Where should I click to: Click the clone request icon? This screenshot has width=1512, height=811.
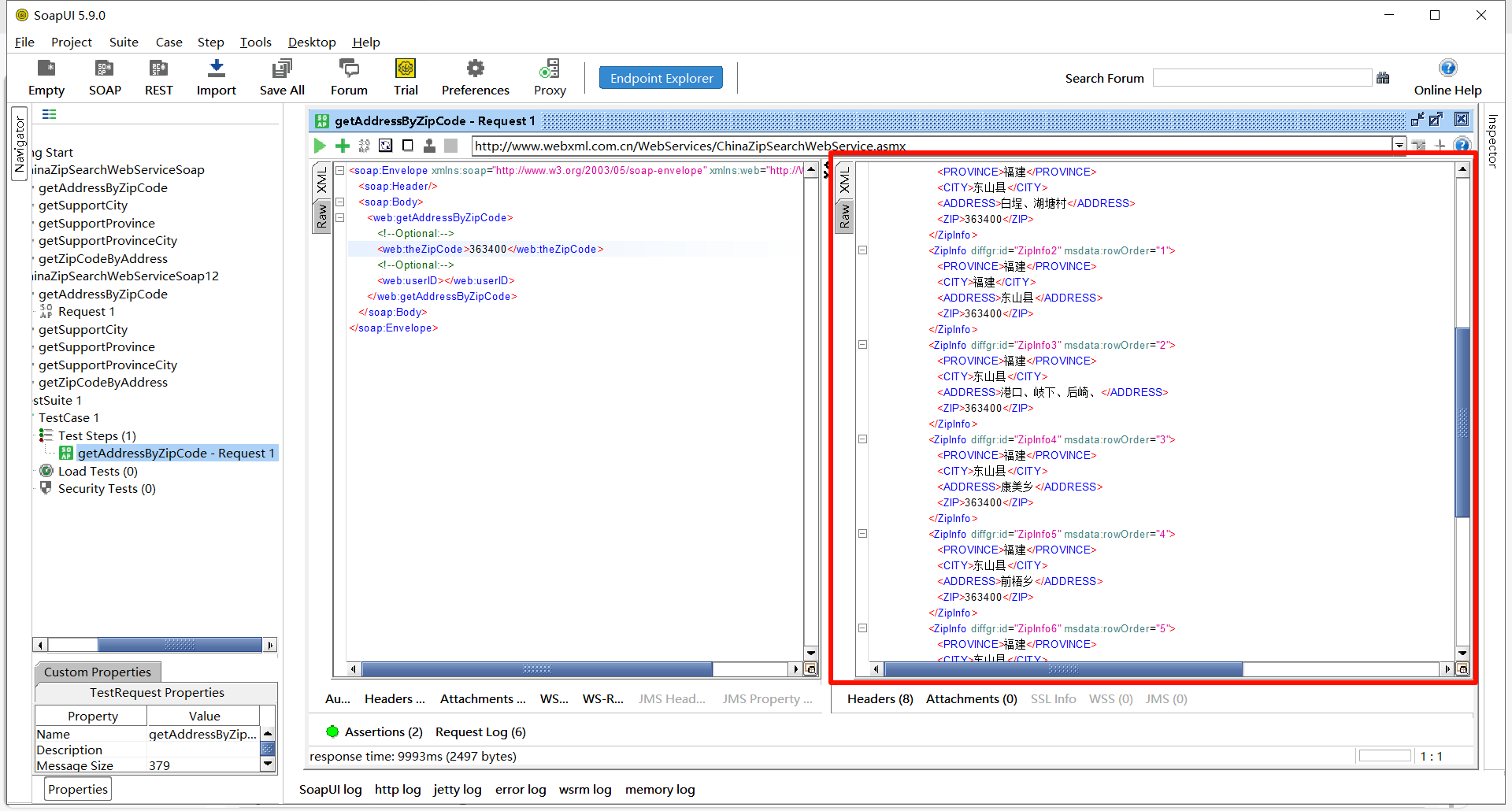(x=429, y=146)
